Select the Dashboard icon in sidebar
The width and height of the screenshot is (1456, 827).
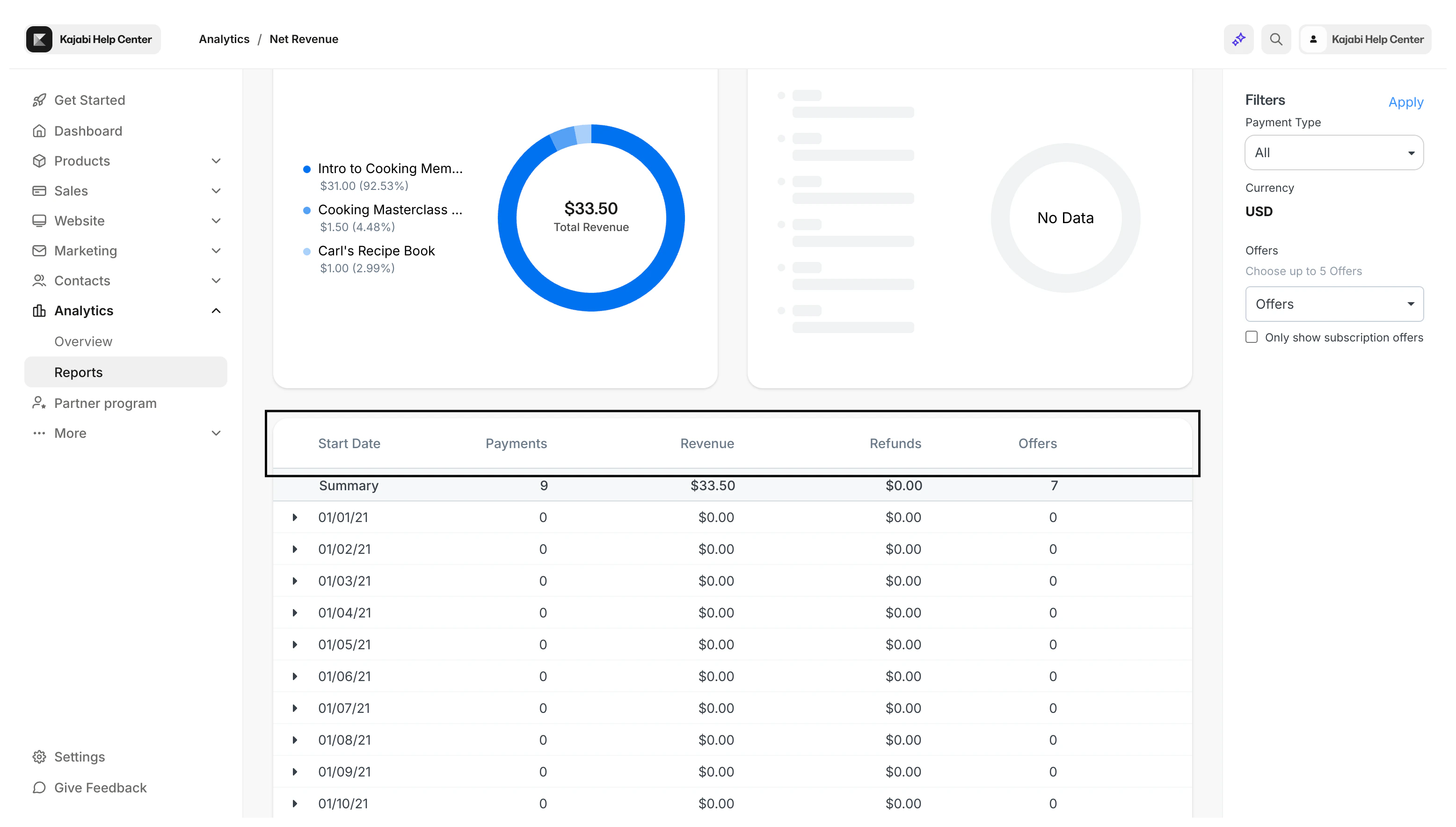point(39,131)
